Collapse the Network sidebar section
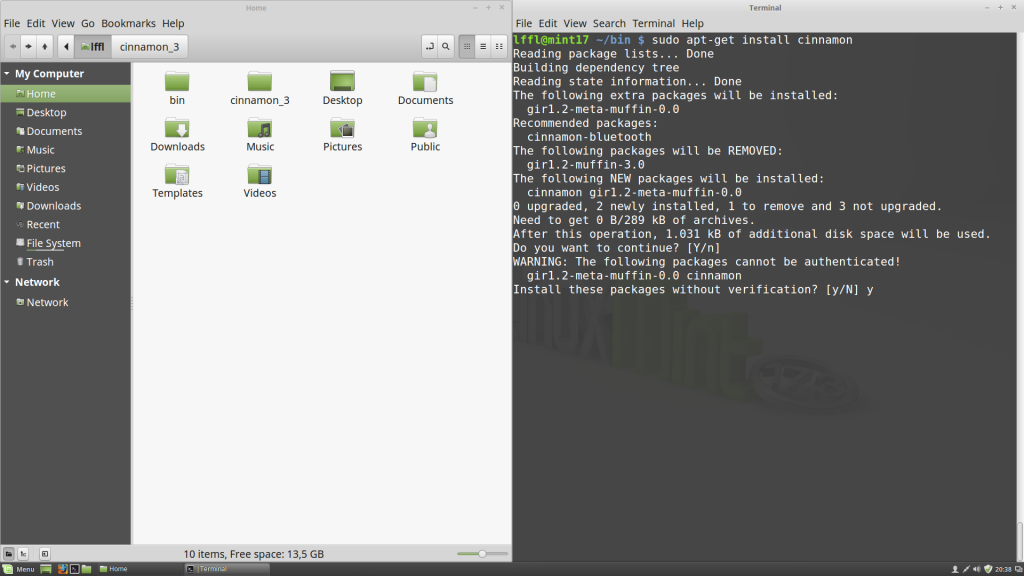Viewport: 1024px width, 576px height. point(7,283)
